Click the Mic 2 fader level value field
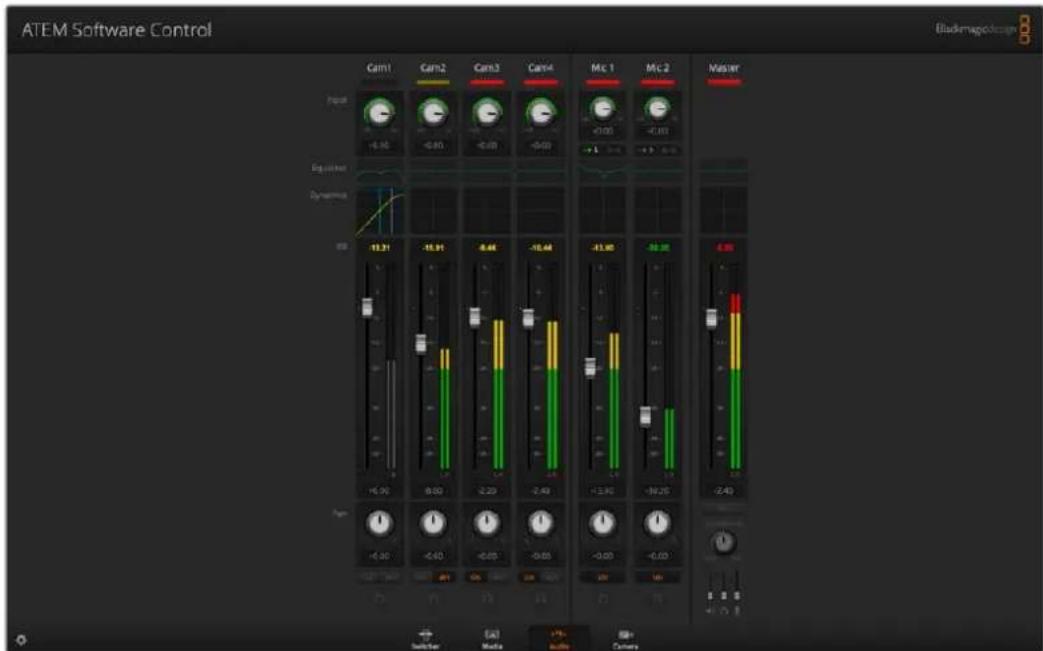The width and height of the screenshot is (1043, 651). pos(657,491)
